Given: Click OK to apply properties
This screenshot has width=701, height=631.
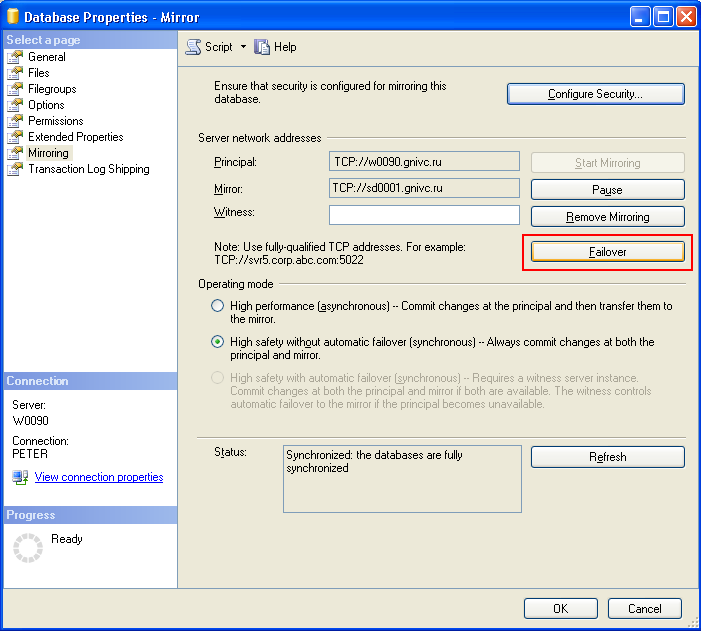Looking at the screenshot, I should (561, 609).
